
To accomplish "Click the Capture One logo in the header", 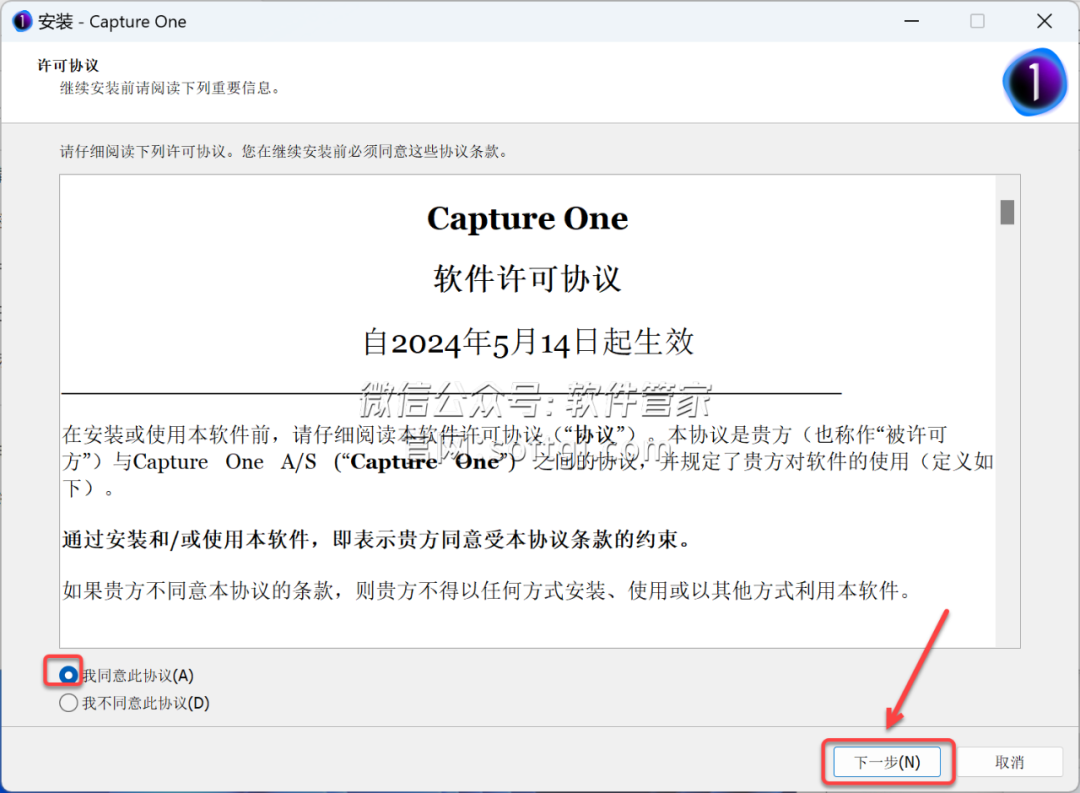I will point(1035,82).
